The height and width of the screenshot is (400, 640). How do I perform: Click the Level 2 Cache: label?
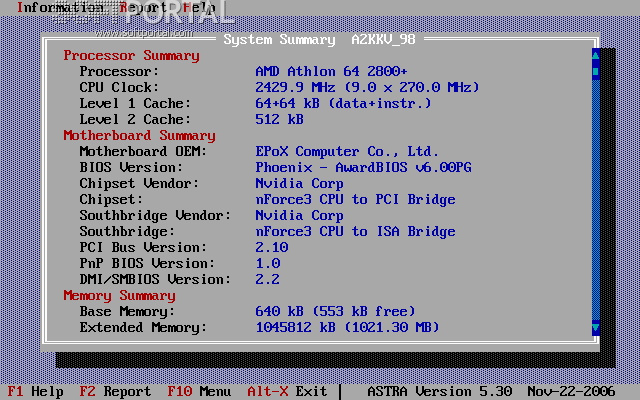point(135,119)
